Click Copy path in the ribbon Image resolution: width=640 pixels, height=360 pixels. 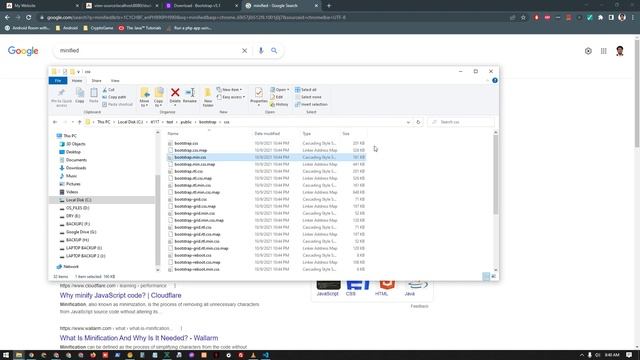(x=114, y=97)
